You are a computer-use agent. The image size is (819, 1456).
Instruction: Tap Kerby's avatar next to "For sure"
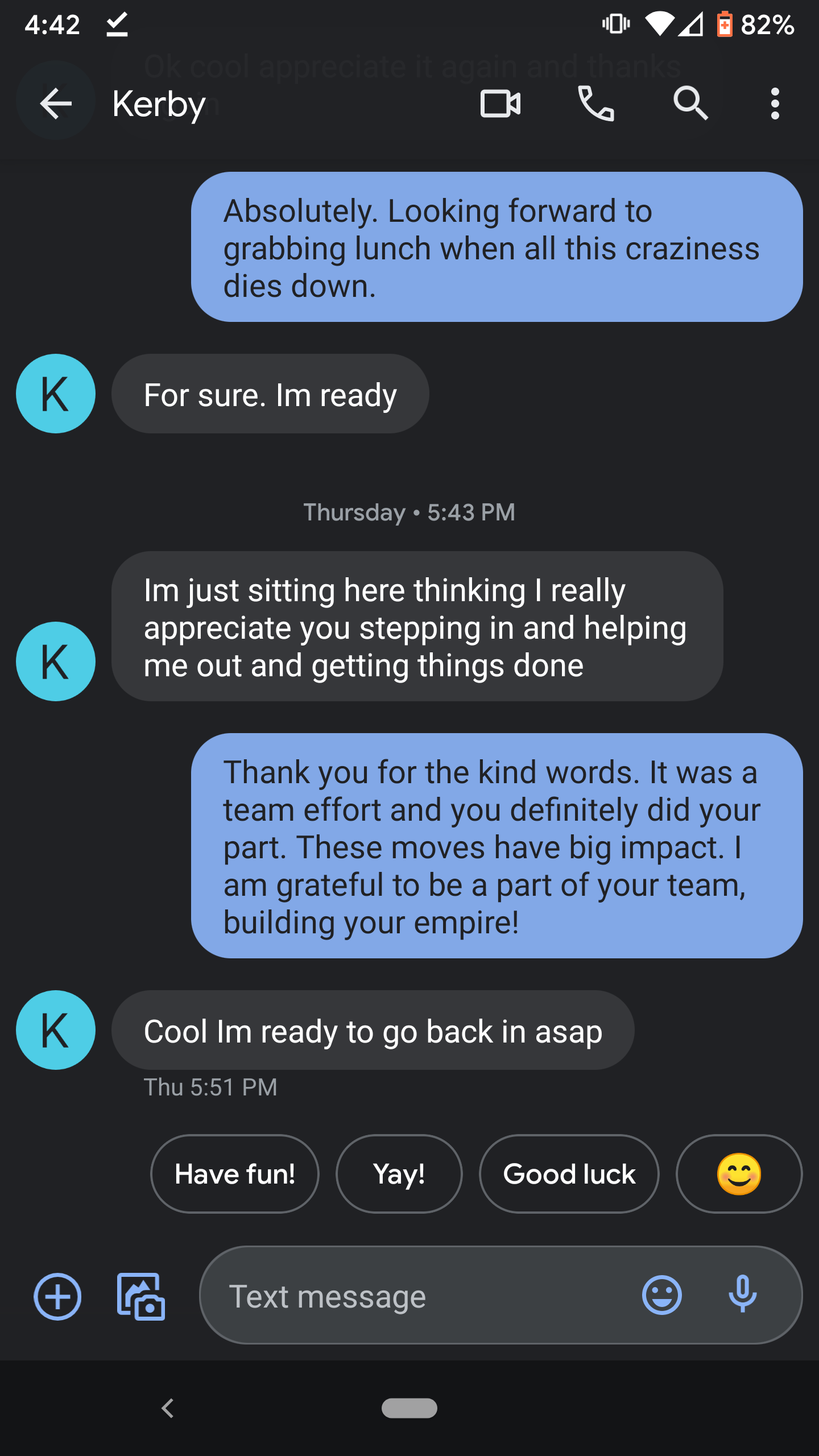click(x=56, y=394)
